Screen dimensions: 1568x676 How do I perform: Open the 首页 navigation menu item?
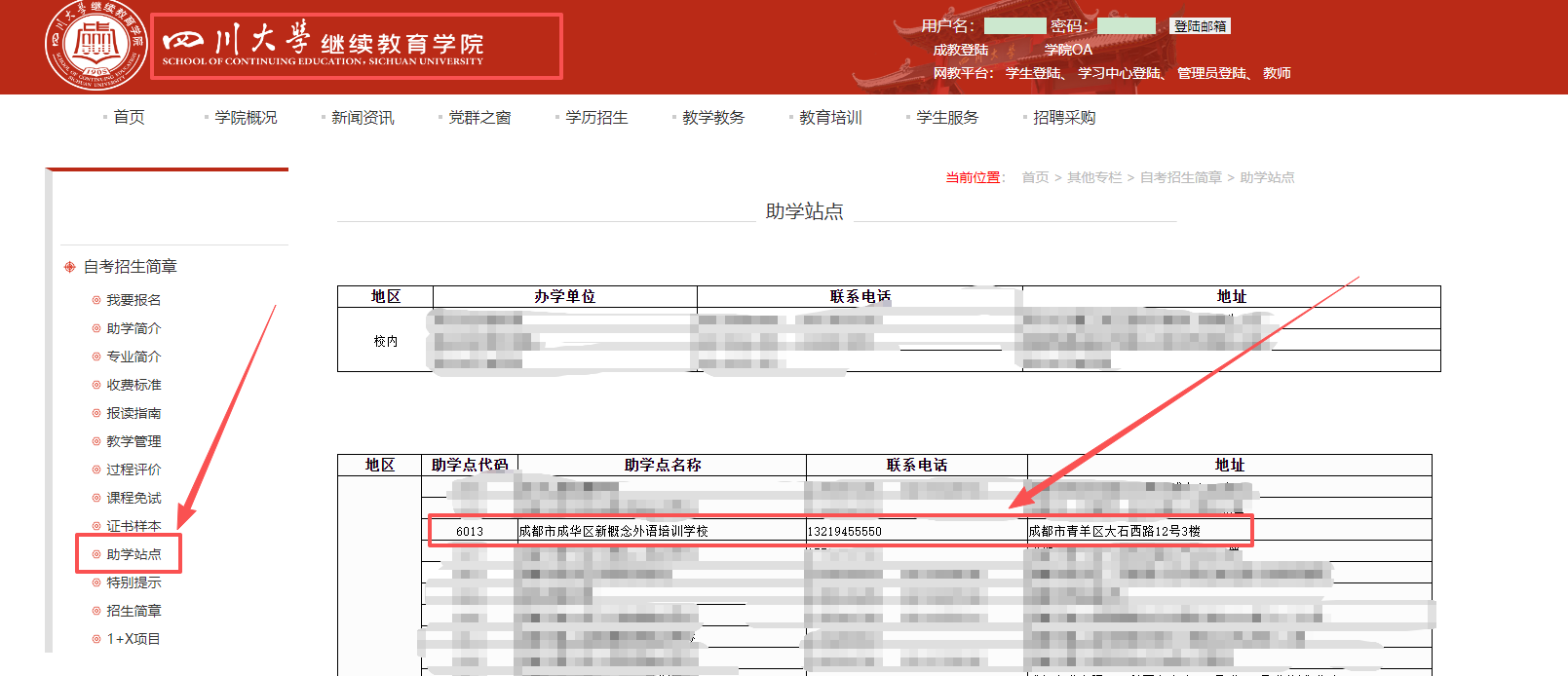129,118
